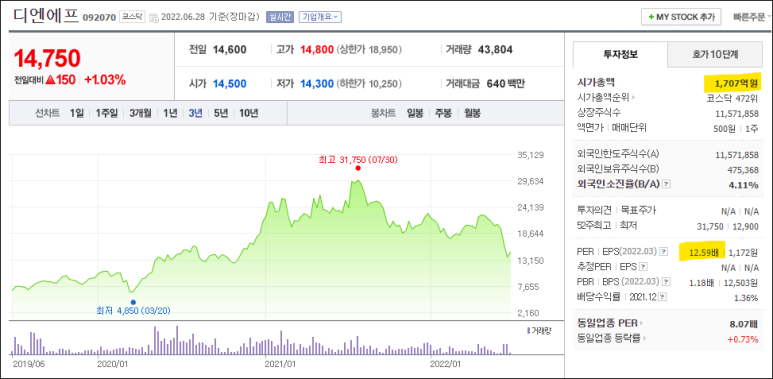The width and height of the screenshot is (773, 379).
Task: Select the 5년 line chart period
Action: 221,113
